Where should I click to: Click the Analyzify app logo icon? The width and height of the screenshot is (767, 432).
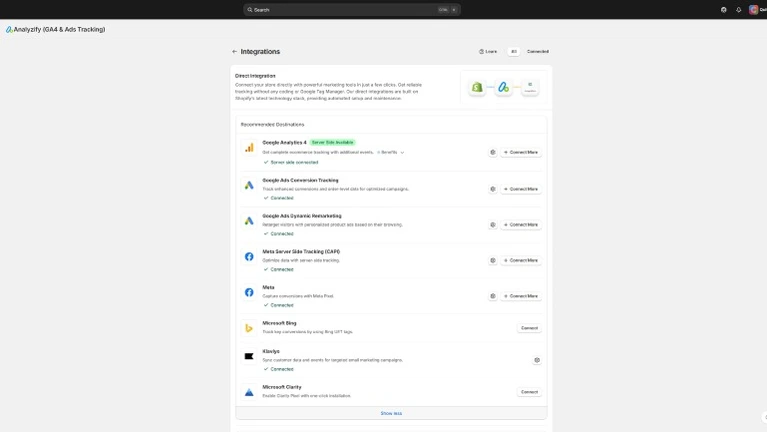[x=9, y=30]
